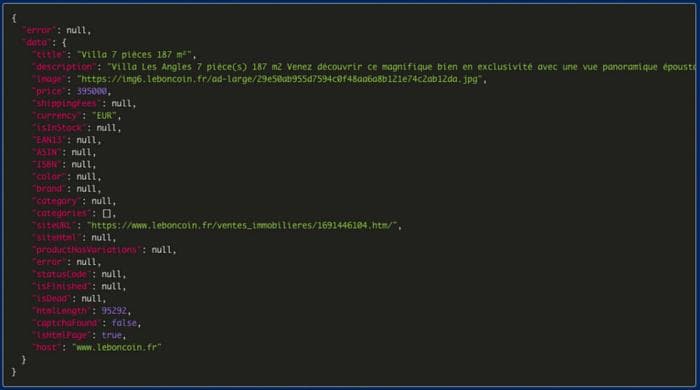Click the "EAN13" key
The image size is (700, 390).
click(x=49, y=140)
